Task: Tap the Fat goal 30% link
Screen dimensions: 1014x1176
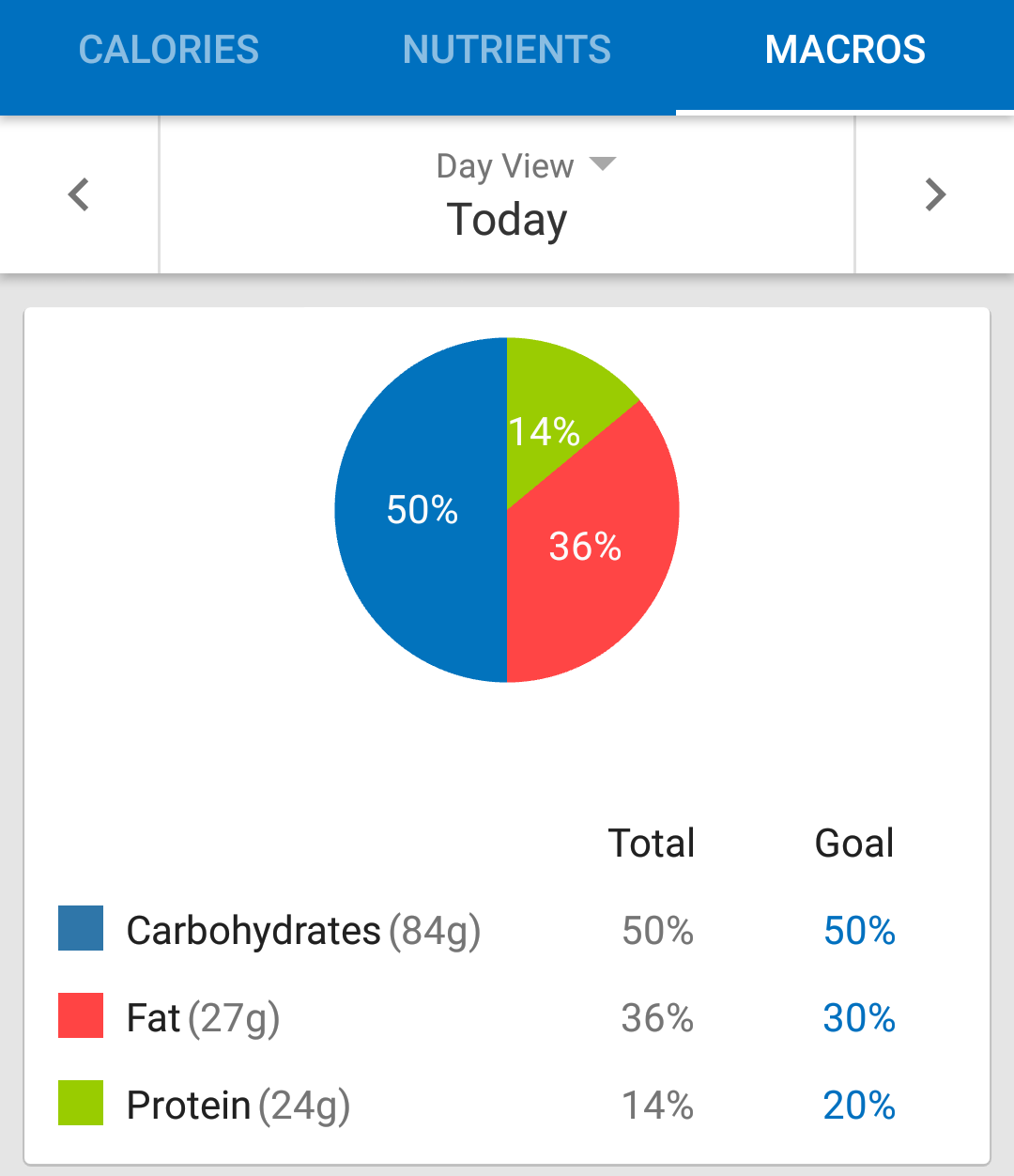Action: [x=859, y=1018]
